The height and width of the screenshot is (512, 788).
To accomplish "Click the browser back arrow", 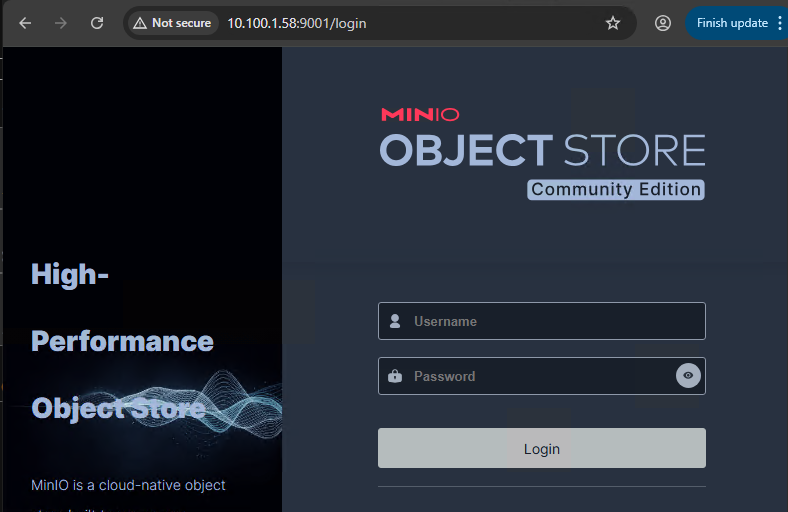I will (25, 23).
